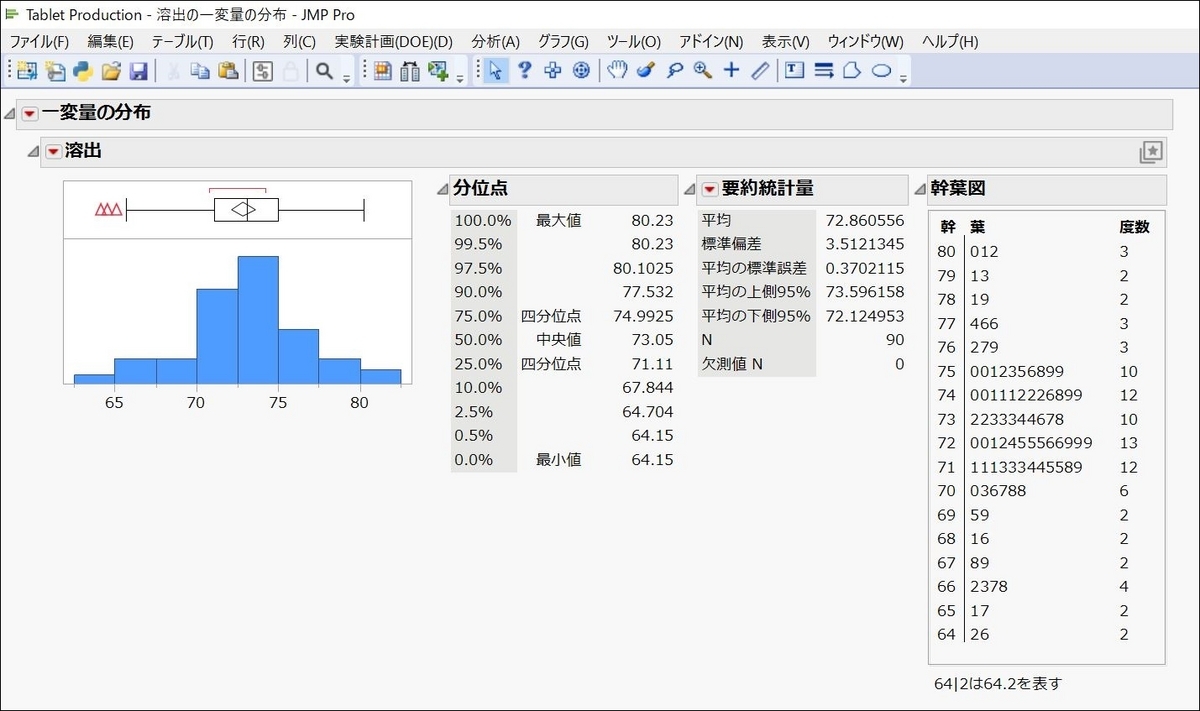Click the 平均 value 72.860556
The height and width of the screenshot is (711, 1200).
(864, 220)
